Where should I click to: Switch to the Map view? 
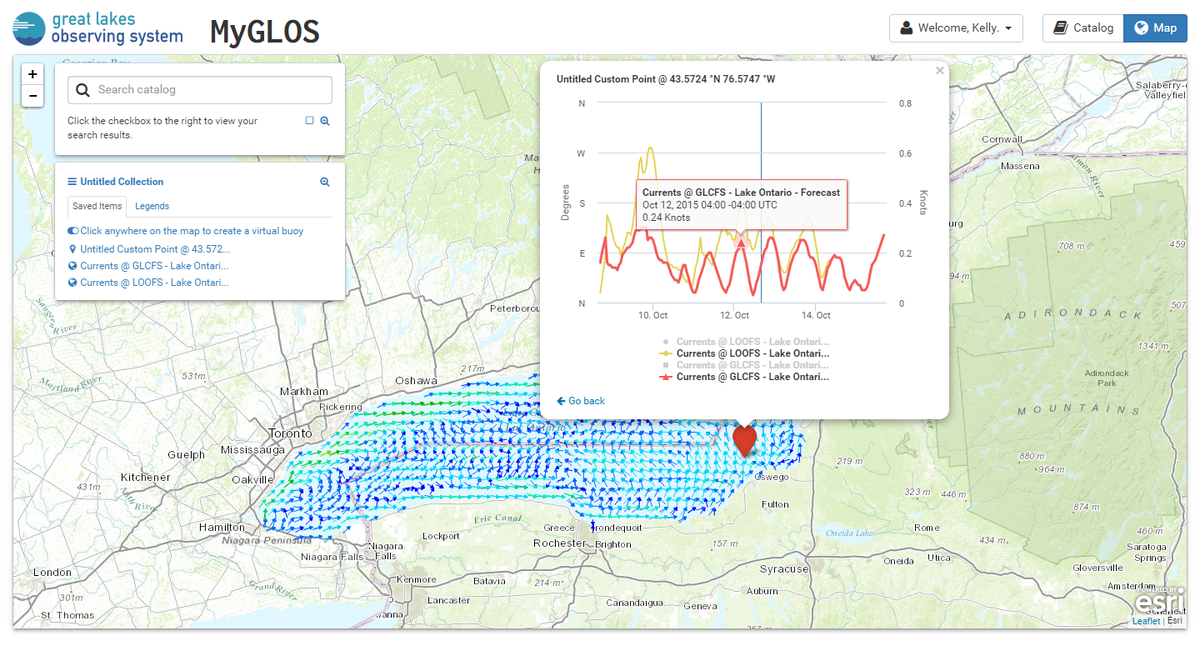[x=1155, y=28]
